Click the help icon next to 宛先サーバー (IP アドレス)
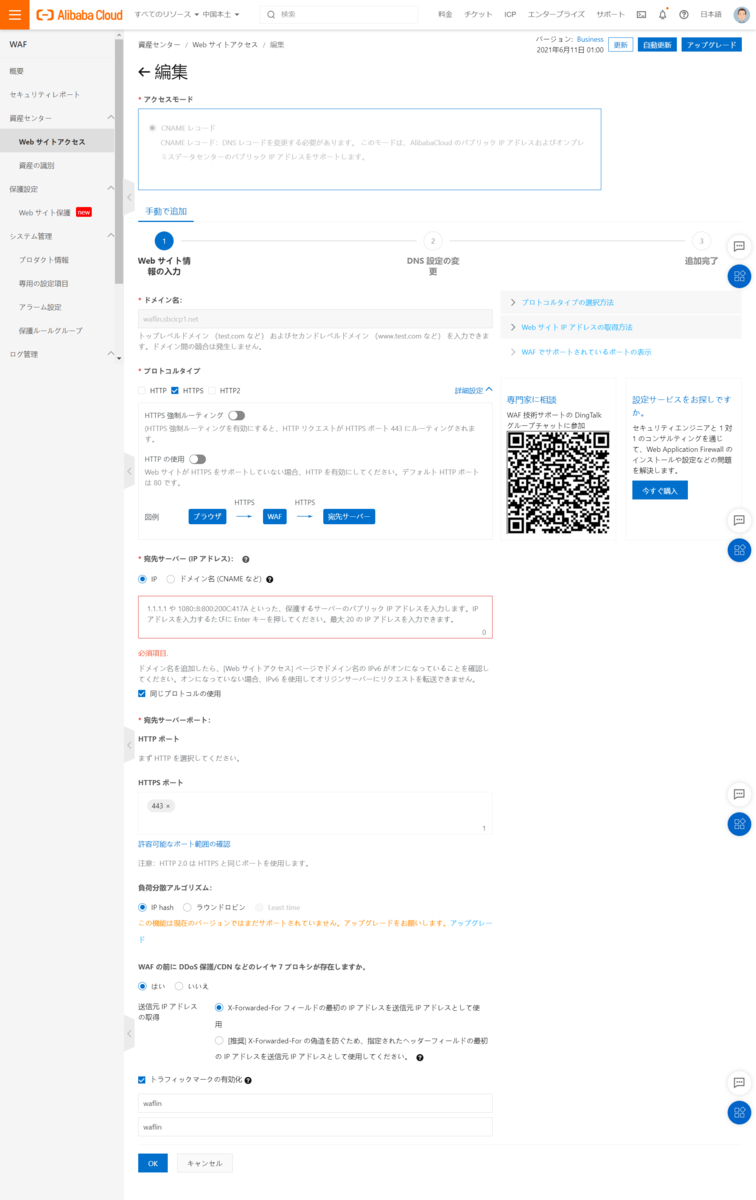This screenshot has width=756, height=1200. click(245, 559)
